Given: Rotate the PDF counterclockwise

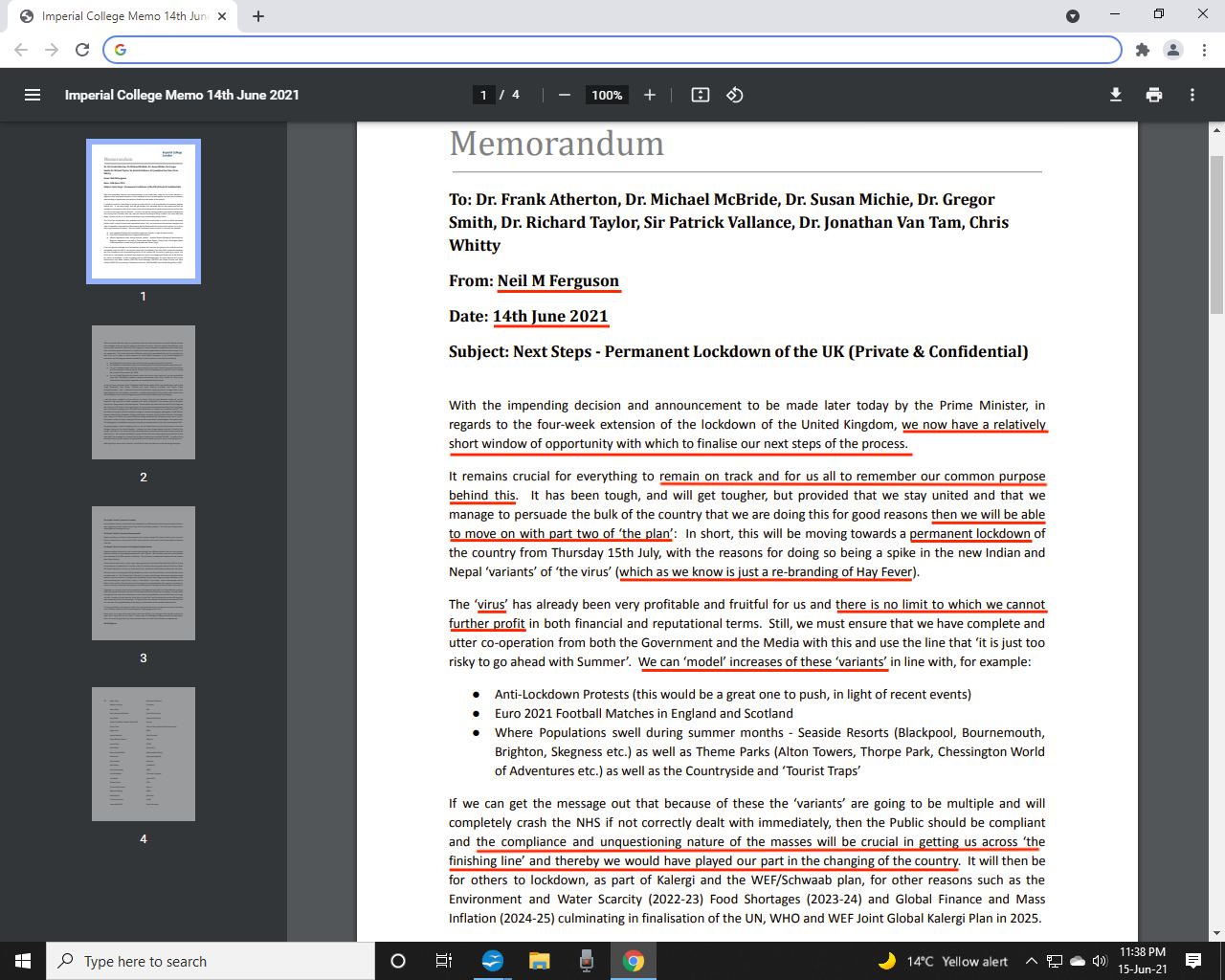Looking at the screenshot, I should click(735, 95).
